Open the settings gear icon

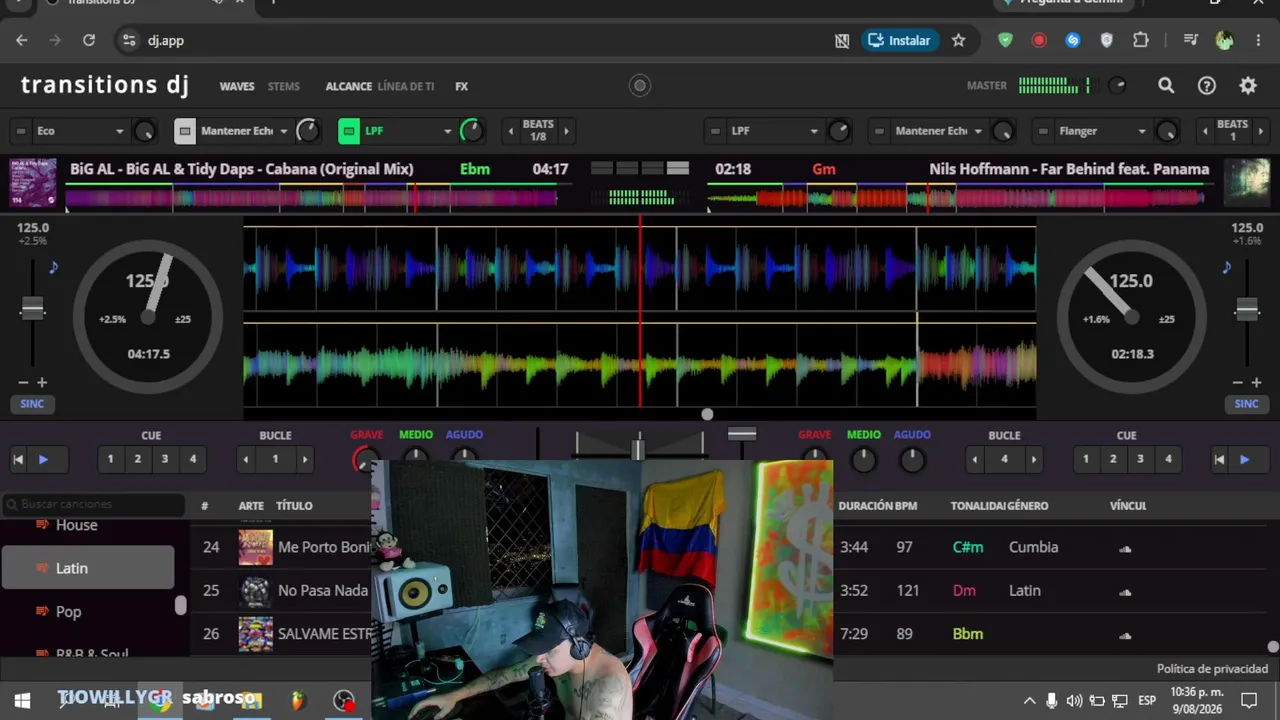1248,86
